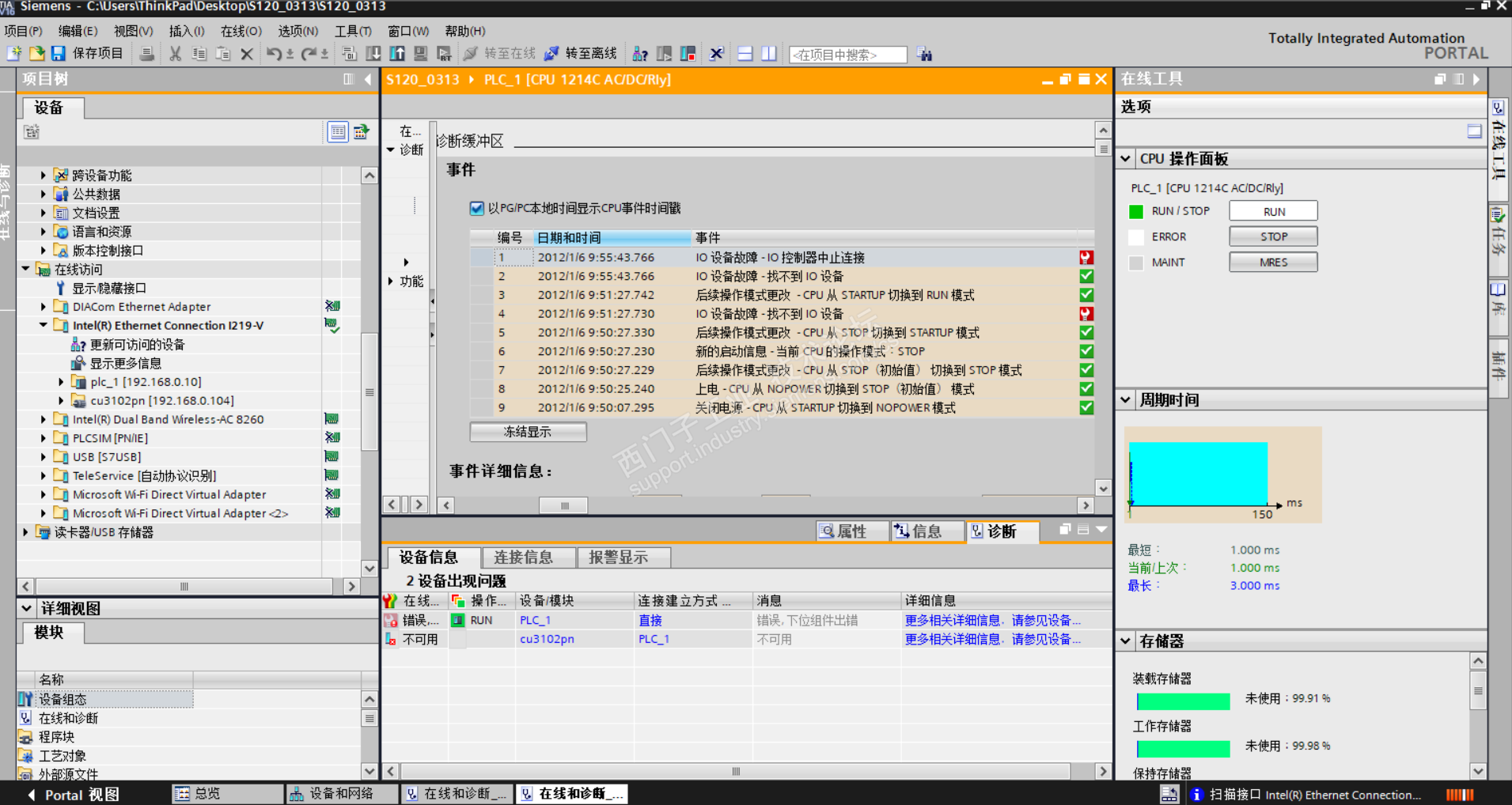1512x805 pixels.
Task: Expand the plc_1 [192.168.0.10] node
Action: (61, 382)
